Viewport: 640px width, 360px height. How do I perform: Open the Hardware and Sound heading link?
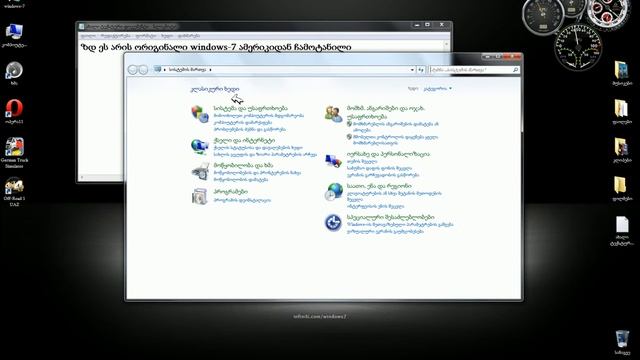tap(243, 165)
